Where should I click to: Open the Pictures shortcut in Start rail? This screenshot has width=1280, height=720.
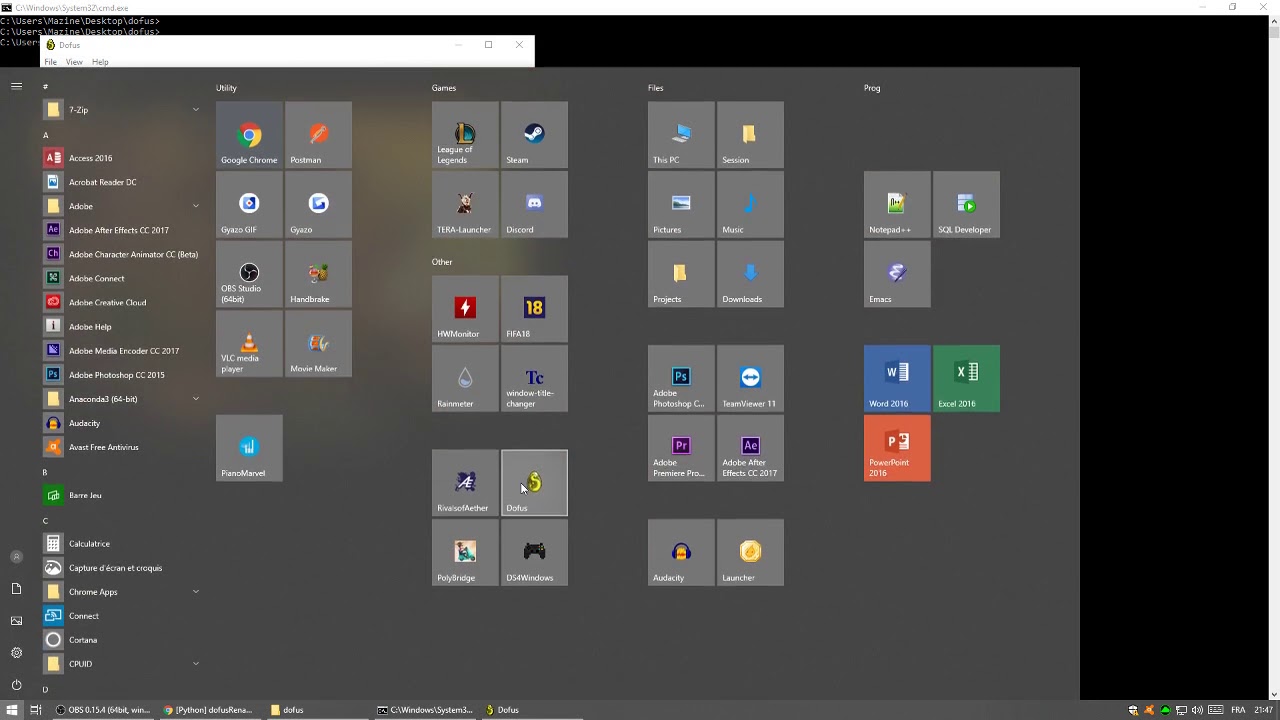pyautogui.click(x=16, y=621)
